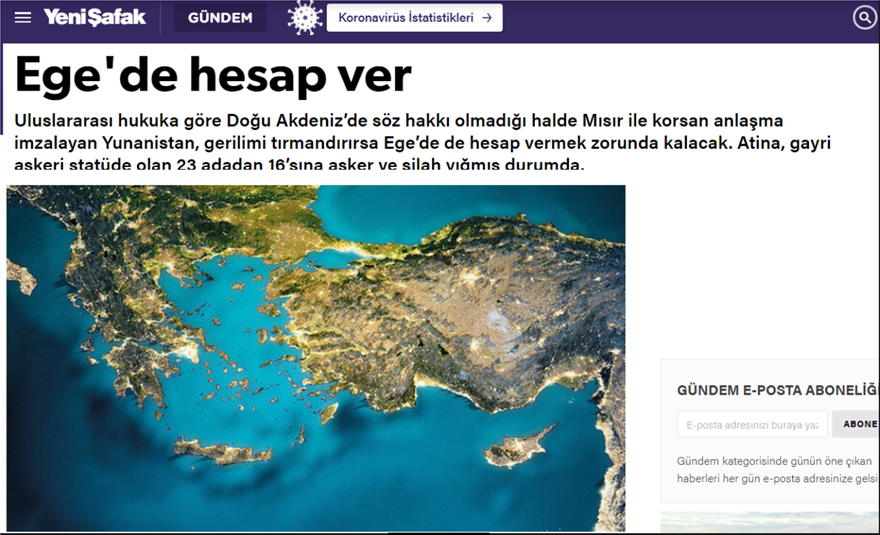Click the coronavirus icon in header

[305, 18]
